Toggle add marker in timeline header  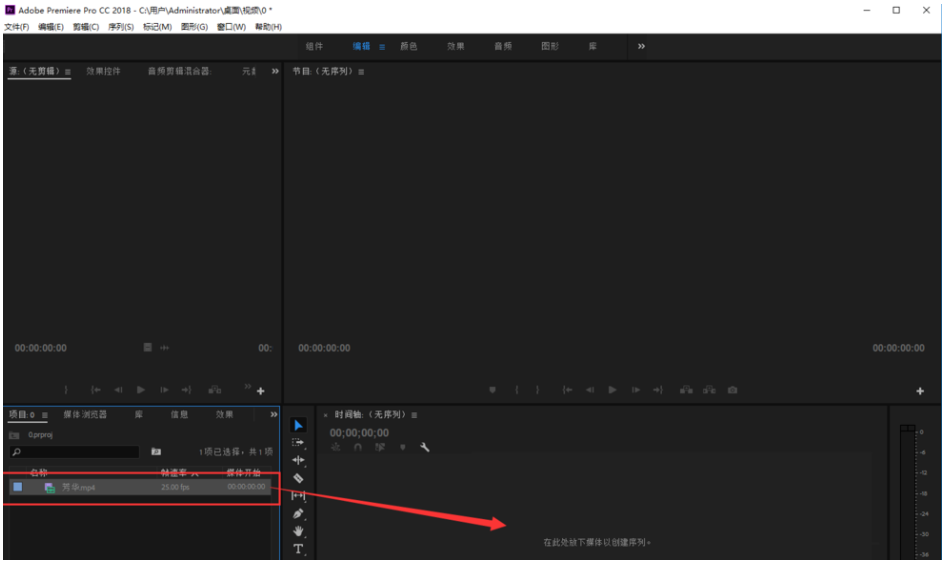402,447
